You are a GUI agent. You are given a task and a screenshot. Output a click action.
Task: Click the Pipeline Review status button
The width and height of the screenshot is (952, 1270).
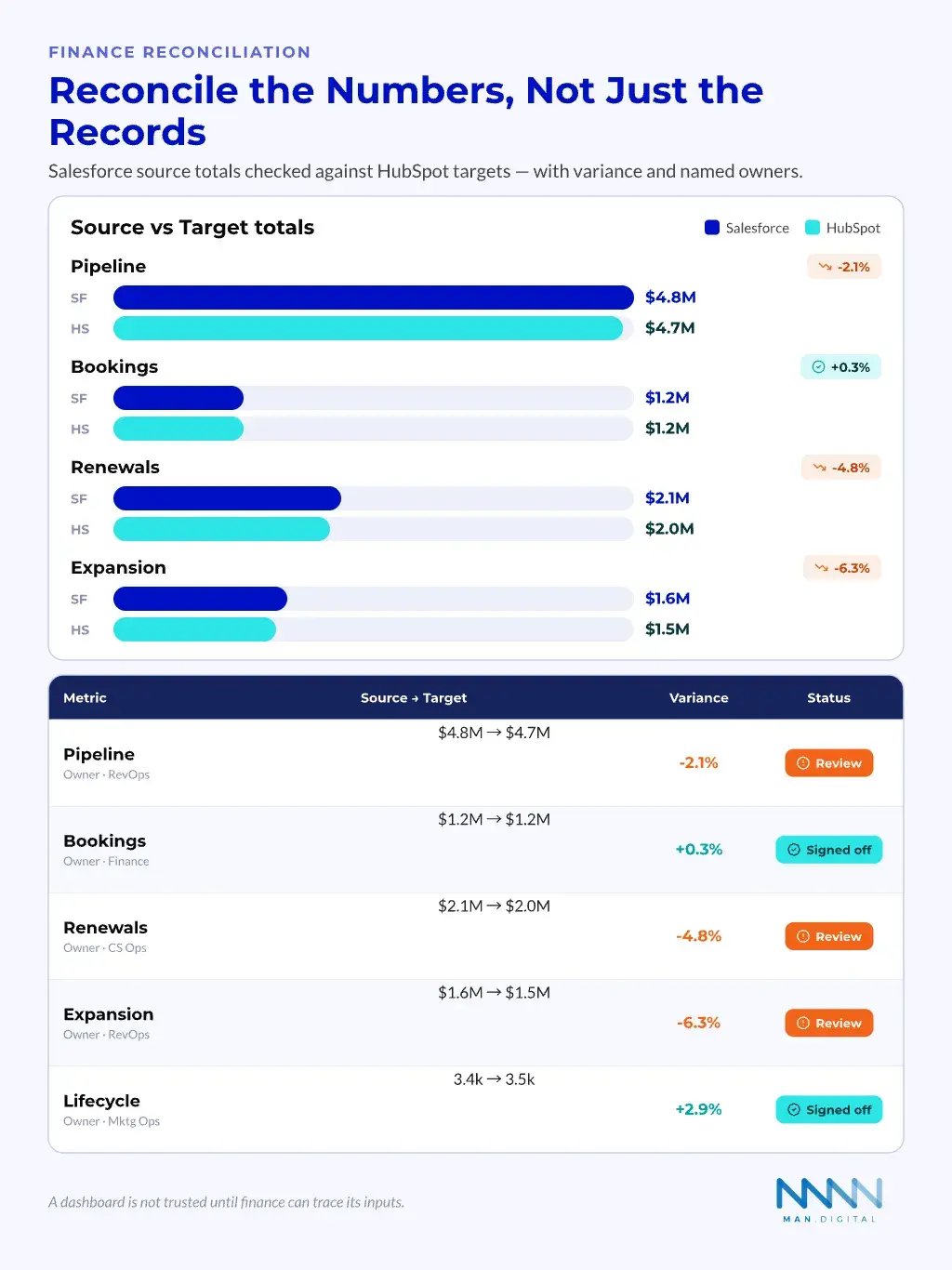coord(829,763)
